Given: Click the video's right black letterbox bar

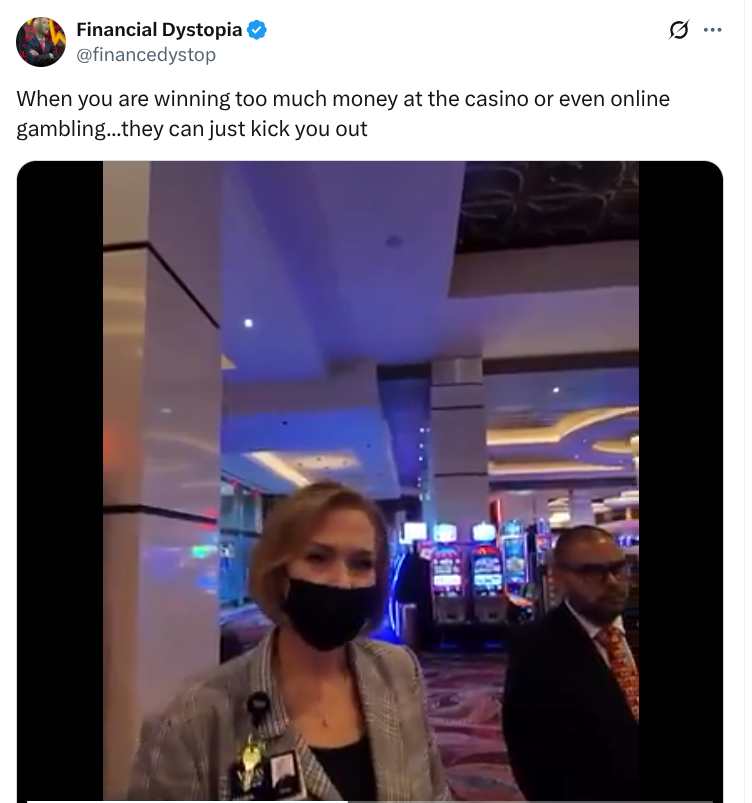Looking at the screenshot, I should 681,481.
